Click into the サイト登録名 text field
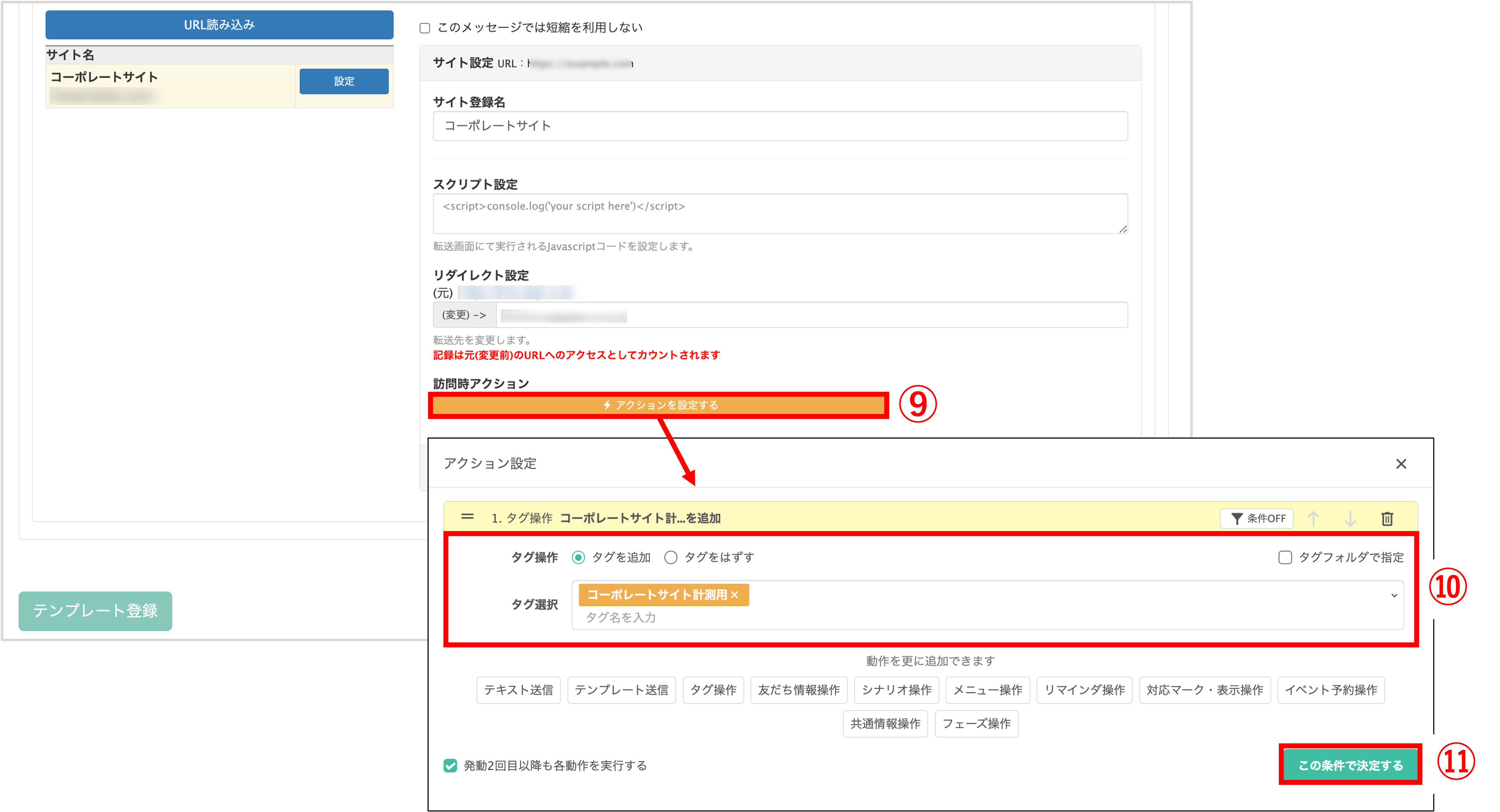1500x812 pixels. [x=780, y=126]
